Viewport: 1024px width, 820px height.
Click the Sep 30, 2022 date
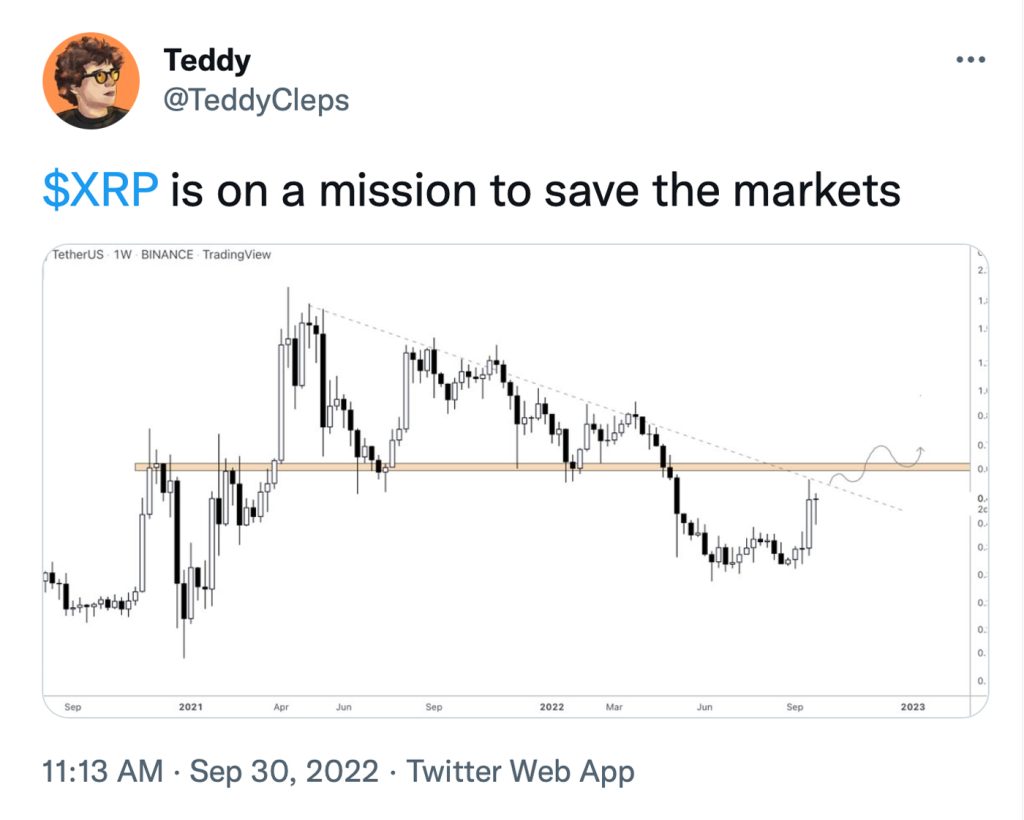[x=285, y=772]
